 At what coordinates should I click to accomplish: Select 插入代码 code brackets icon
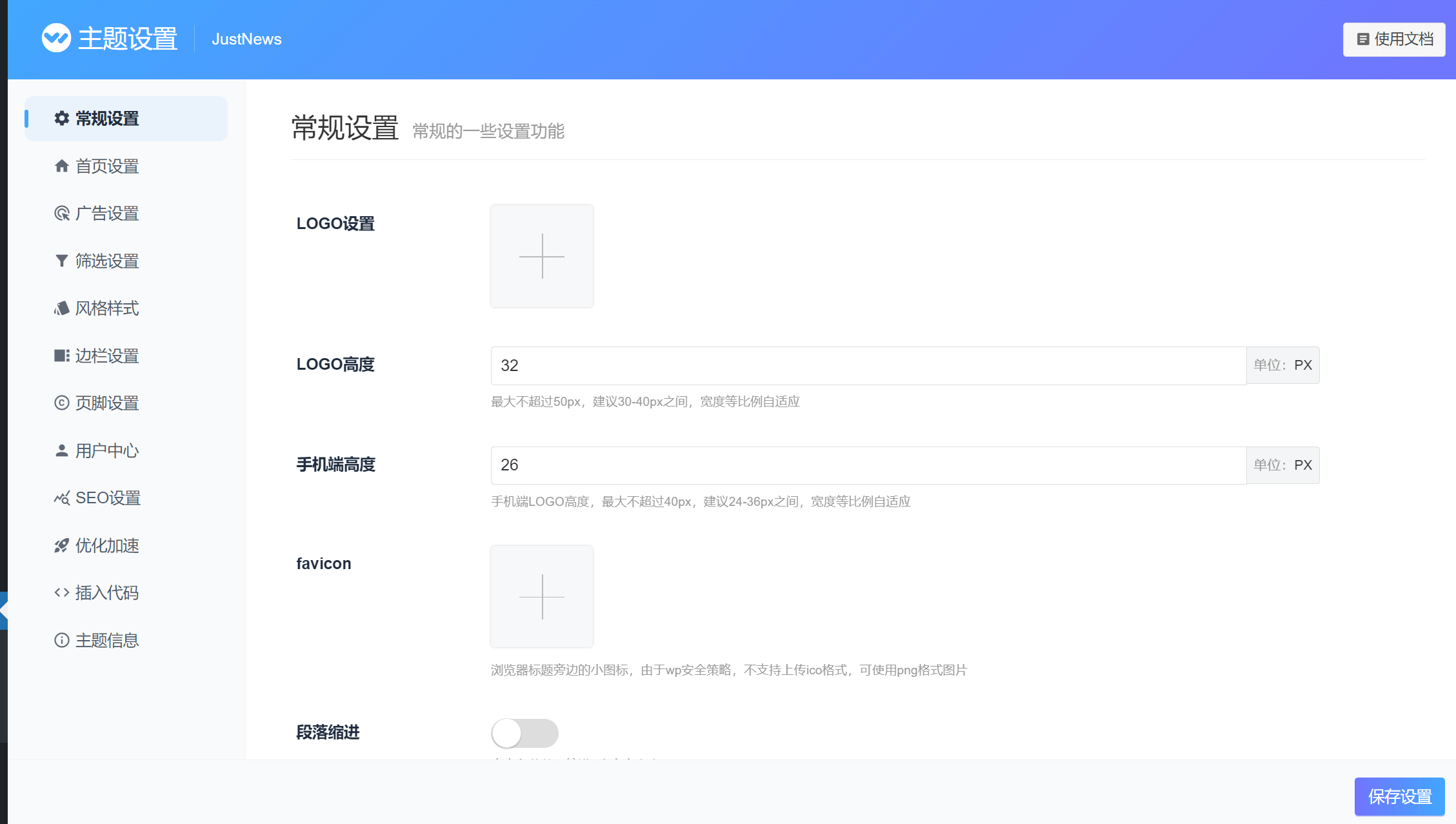61,592
